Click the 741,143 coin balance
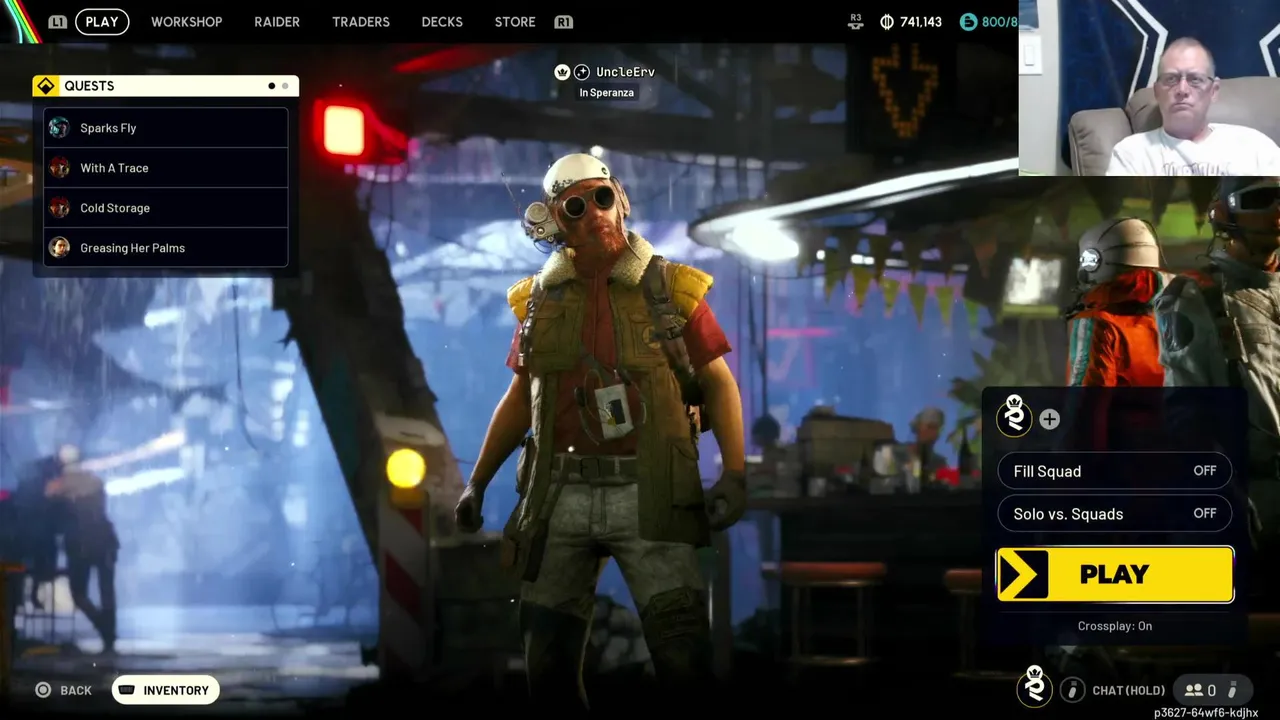This screenshot has width=1280, height=720. 921,22
